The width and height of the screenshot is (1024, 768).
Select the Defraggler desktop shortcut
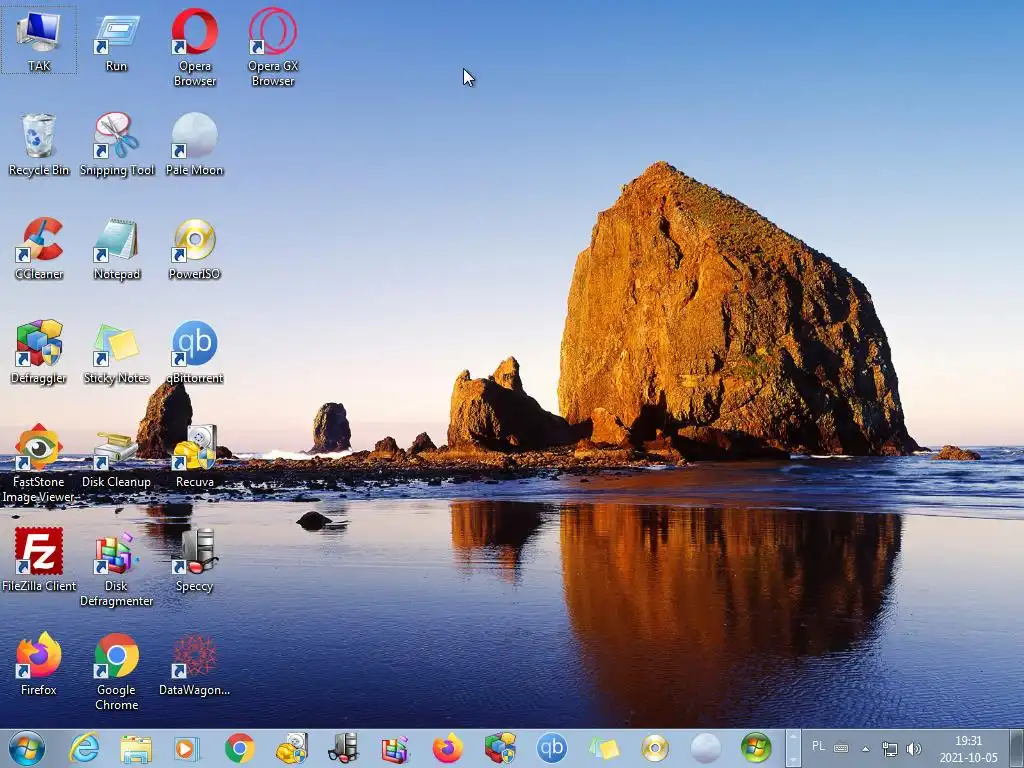39,352
